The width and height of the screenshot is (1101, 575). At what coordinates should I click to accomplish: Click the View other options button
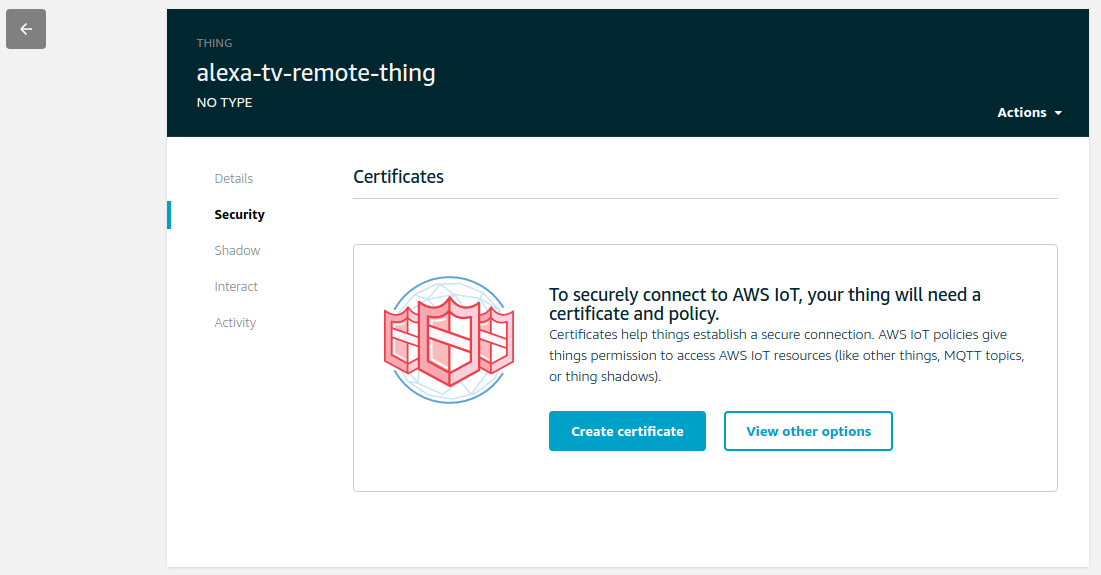point(808,431)
